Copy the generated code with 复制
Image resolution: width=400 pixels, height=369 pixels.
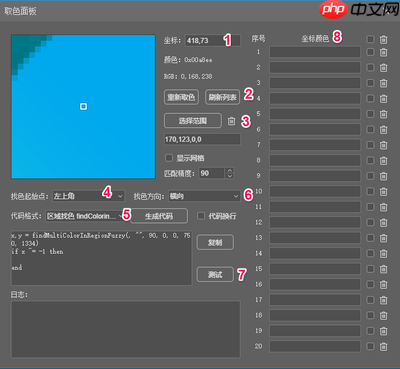pyautogui.click(x=215, y=242)
